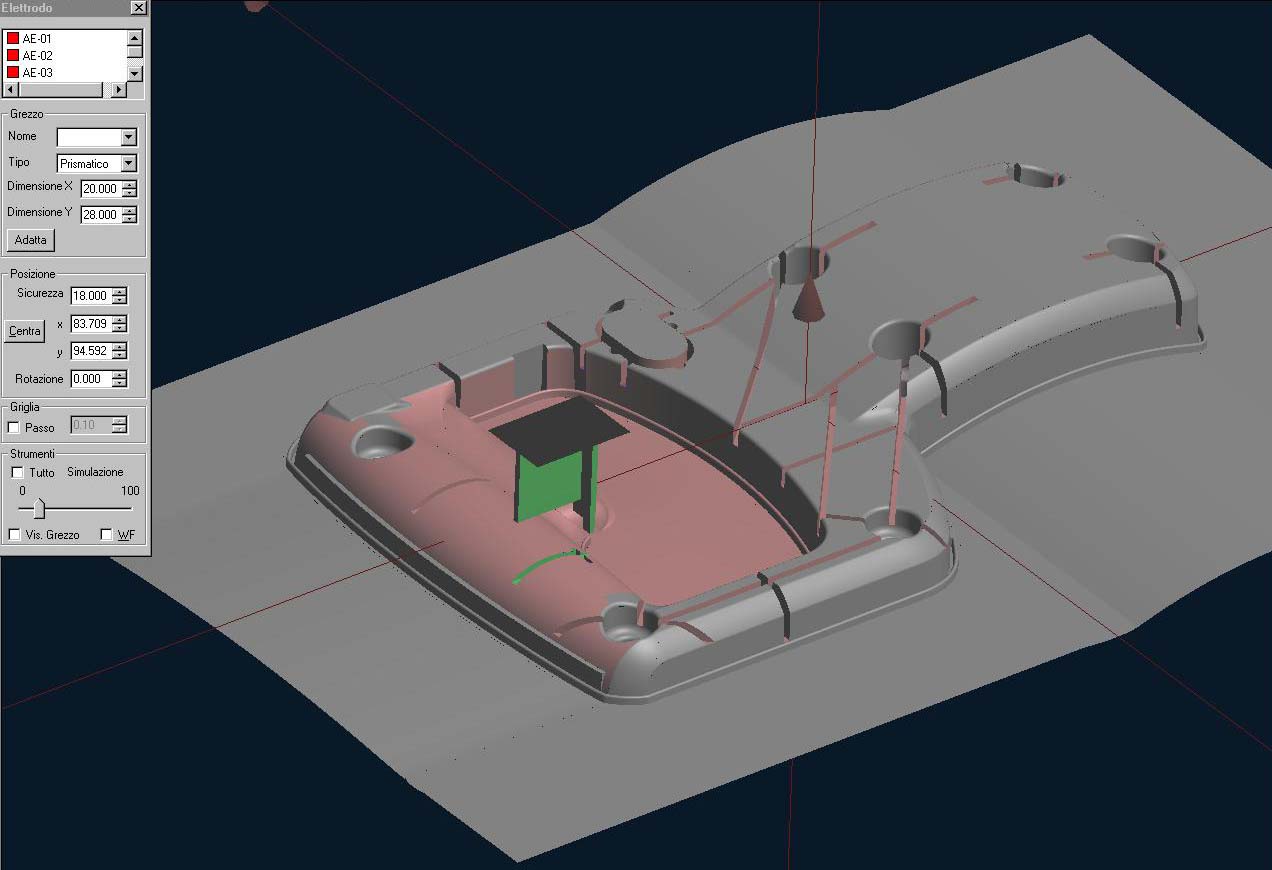Select the AE-03 electrode entry
The height and width of the screenshot is (870, 1272).
[37, 73]
